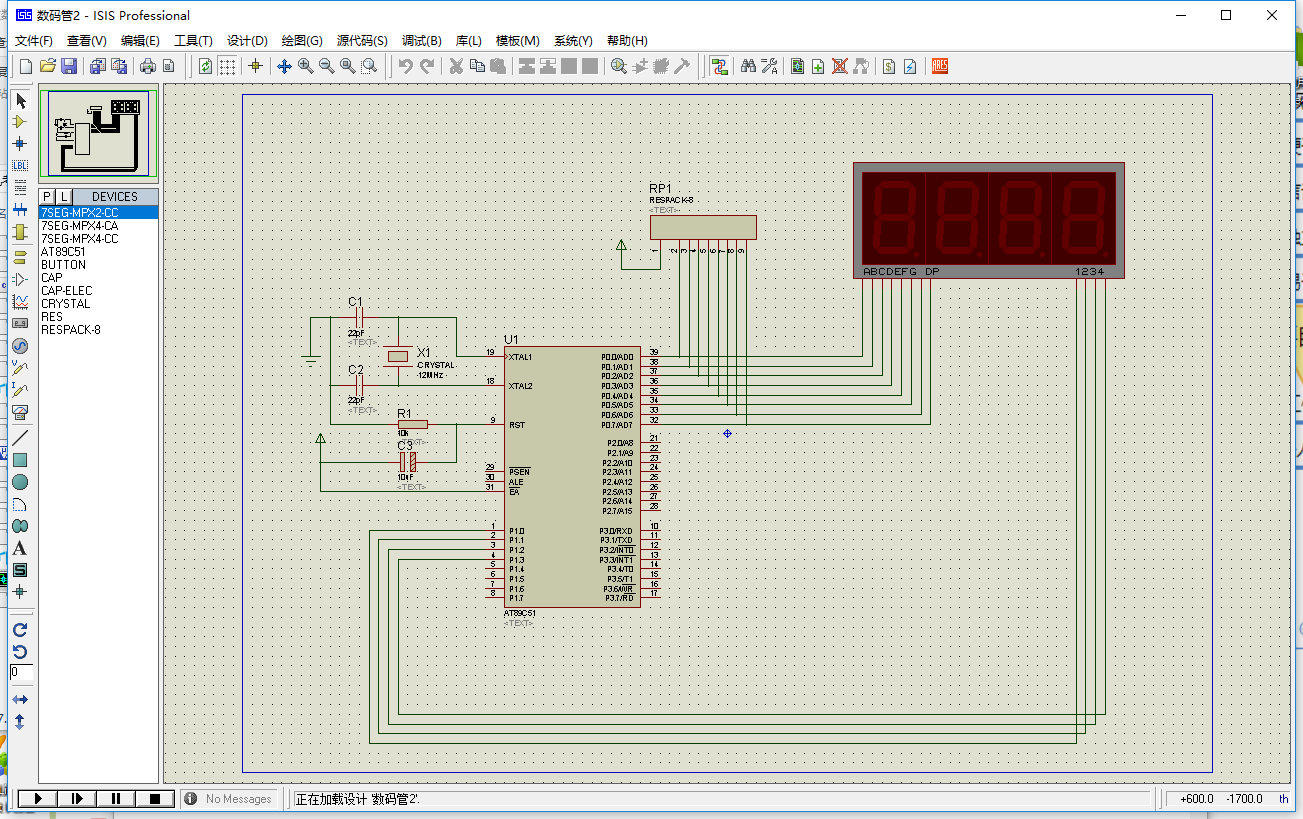Open the ARES PCB layout icon
This screenshot has height=819, width=1303.
coord(940,66)
